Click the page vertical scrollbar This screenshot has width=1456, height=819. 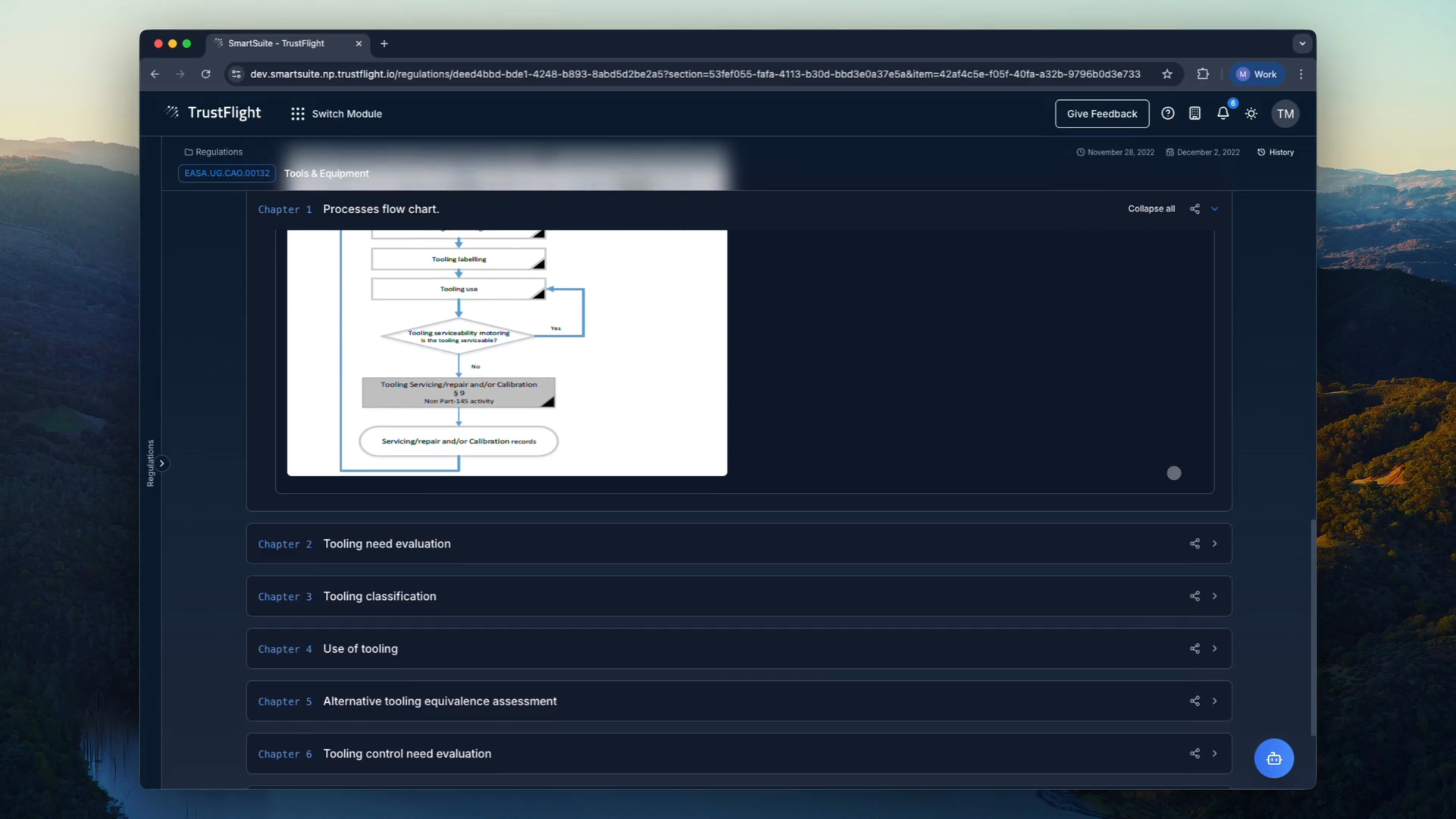click(x=1313, y=626)
